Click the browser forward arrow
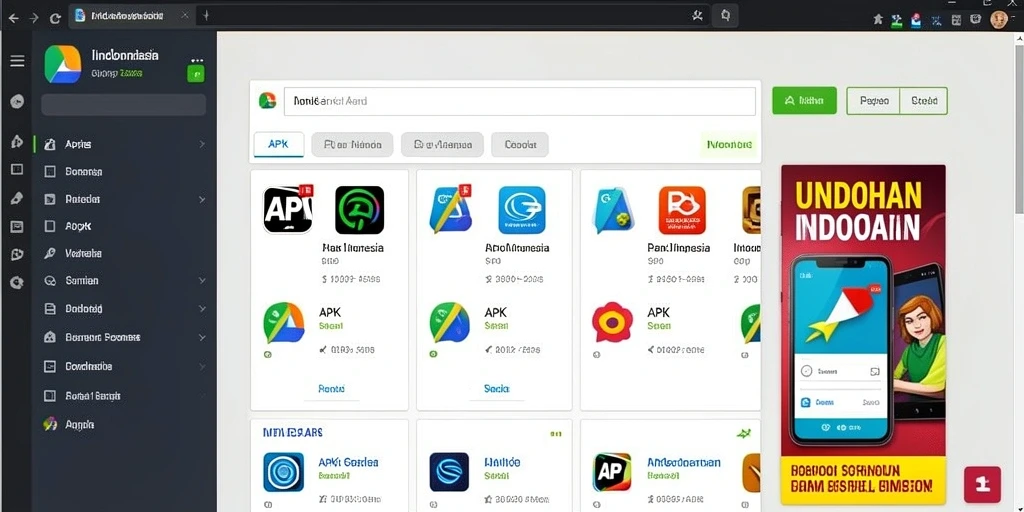The width and height of the screenshot is (1024, 512). tap(33, 18)
